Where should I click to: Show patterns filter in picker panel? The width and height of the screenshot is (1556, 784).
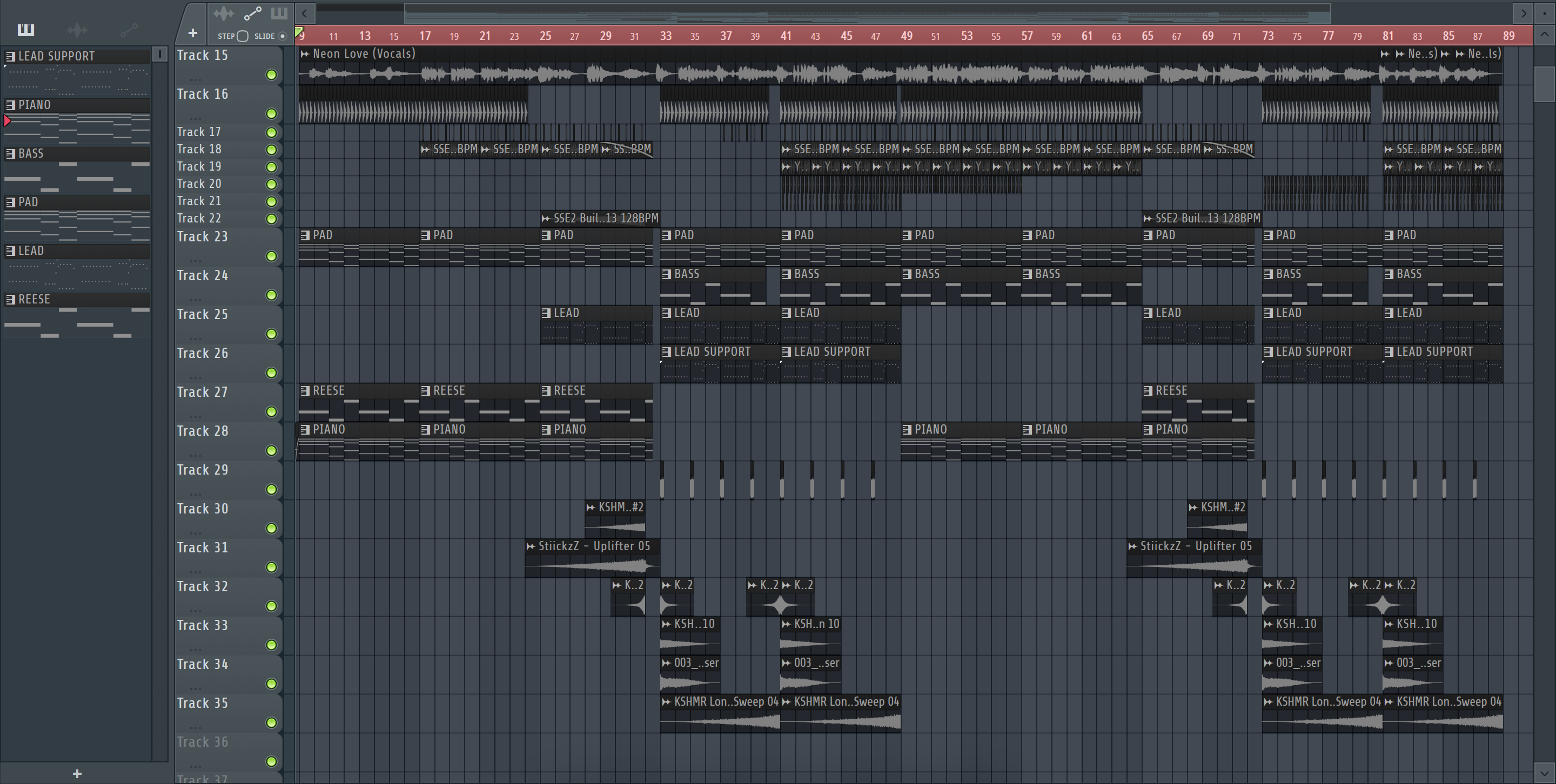click(25, 30)
